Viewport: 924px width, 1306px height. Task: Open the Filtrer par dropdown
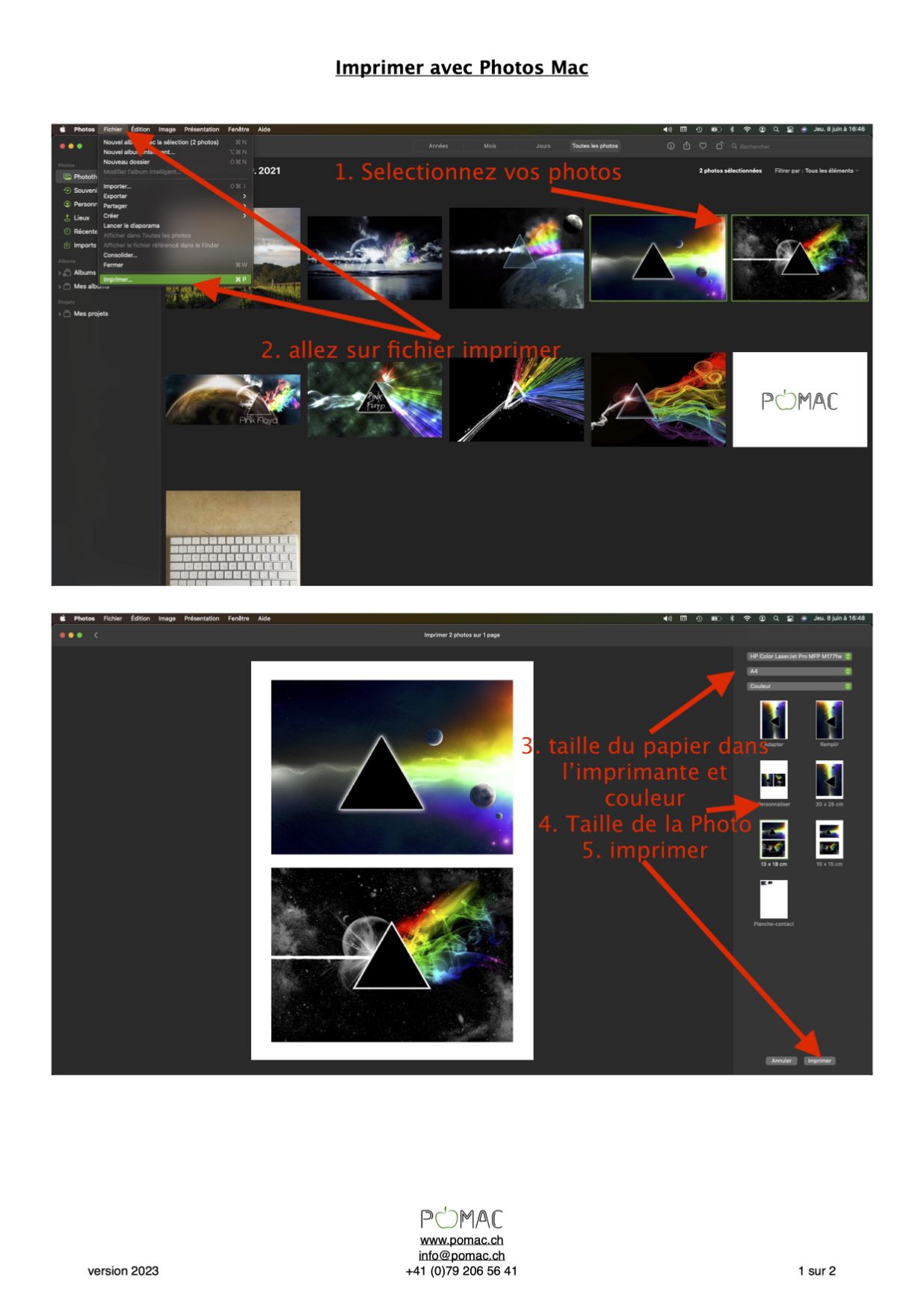pos(816,170)
